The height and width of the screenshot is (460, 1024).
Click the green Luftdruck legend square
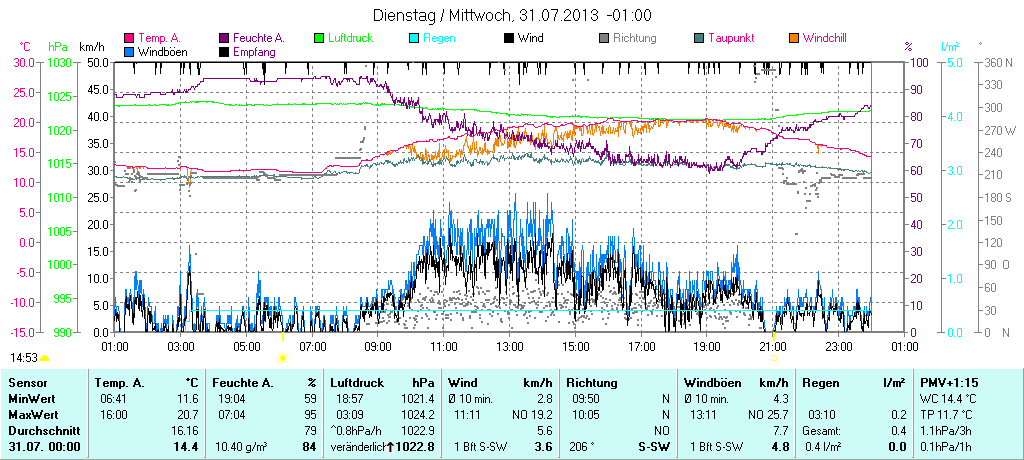[320, 38]
